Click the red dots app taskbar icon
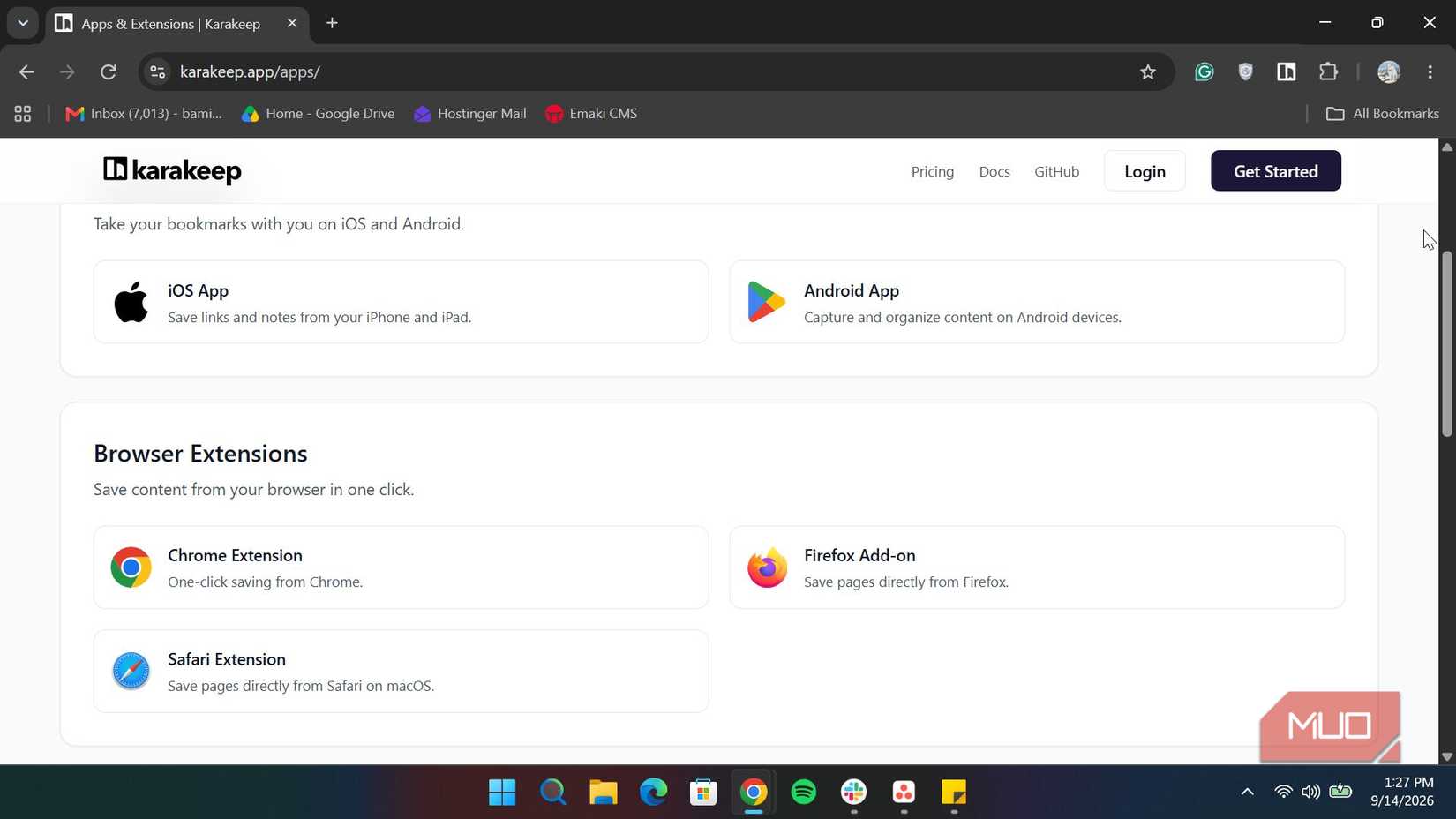 904,792
